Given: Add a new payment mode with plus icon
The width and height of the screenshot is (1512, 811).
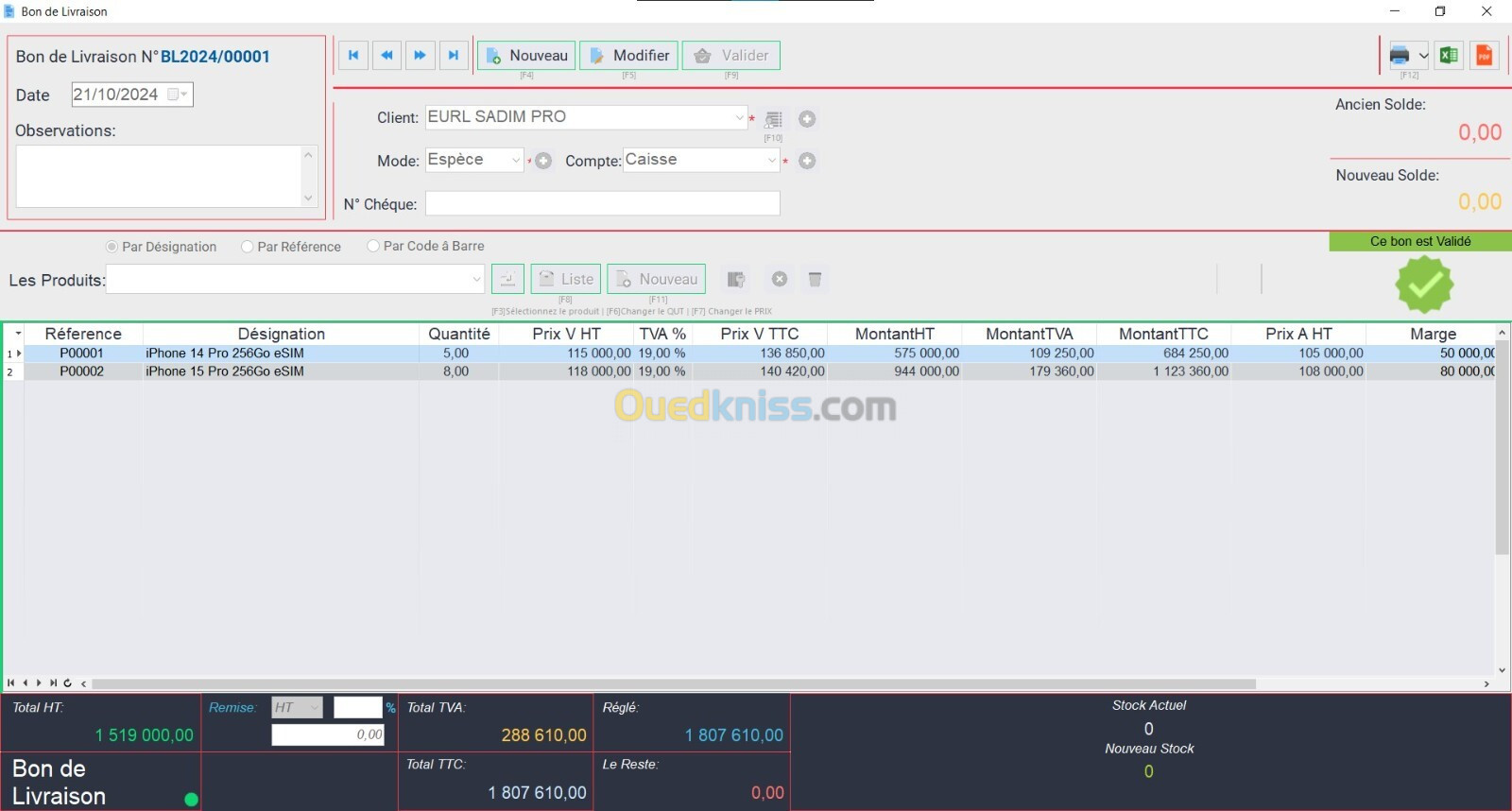Looking at the screenshot, I should (x=543, y=161).
